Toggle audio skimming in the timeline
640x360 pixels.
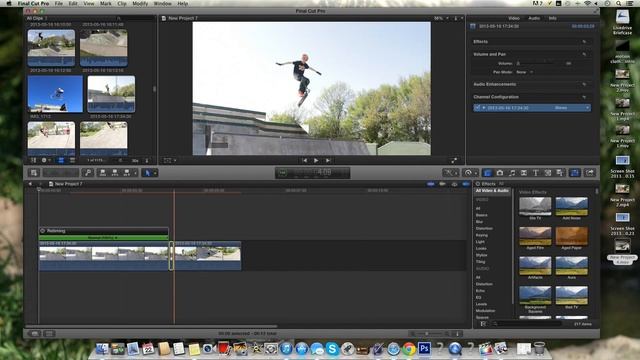[x=442, y=184]
